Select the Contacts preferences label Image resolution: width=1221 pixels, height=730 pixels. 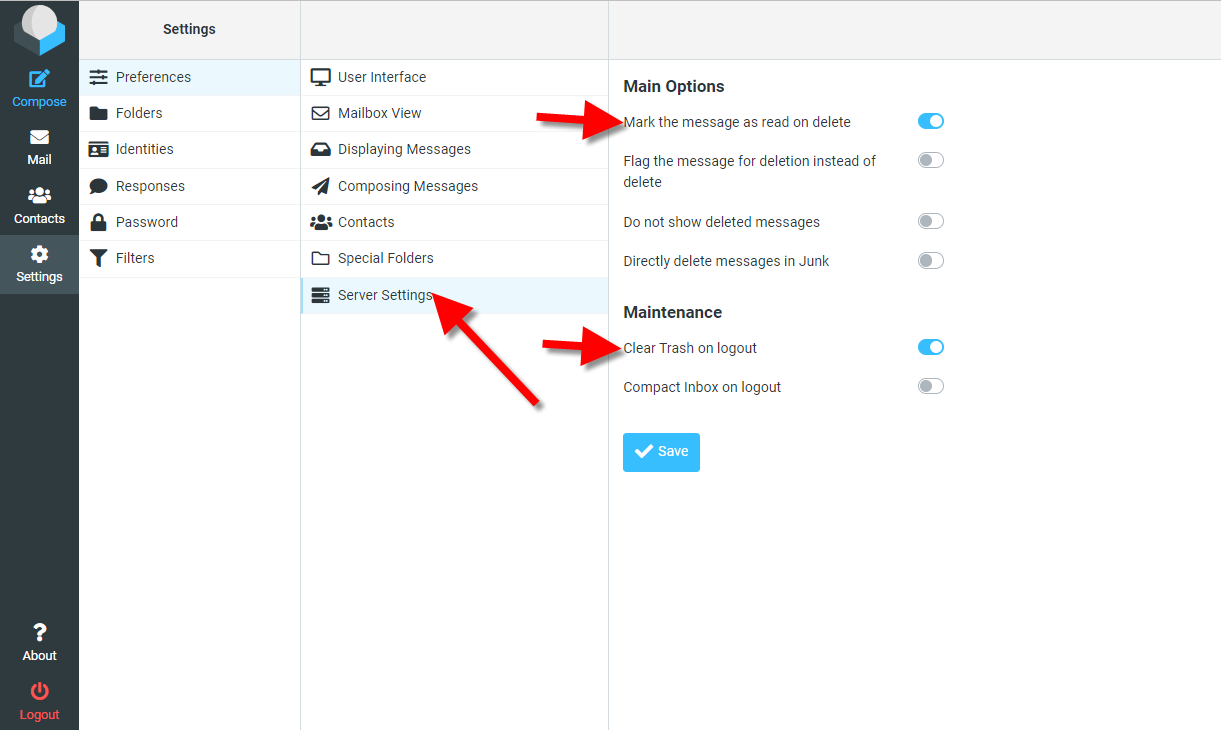(x=366, y=222)
